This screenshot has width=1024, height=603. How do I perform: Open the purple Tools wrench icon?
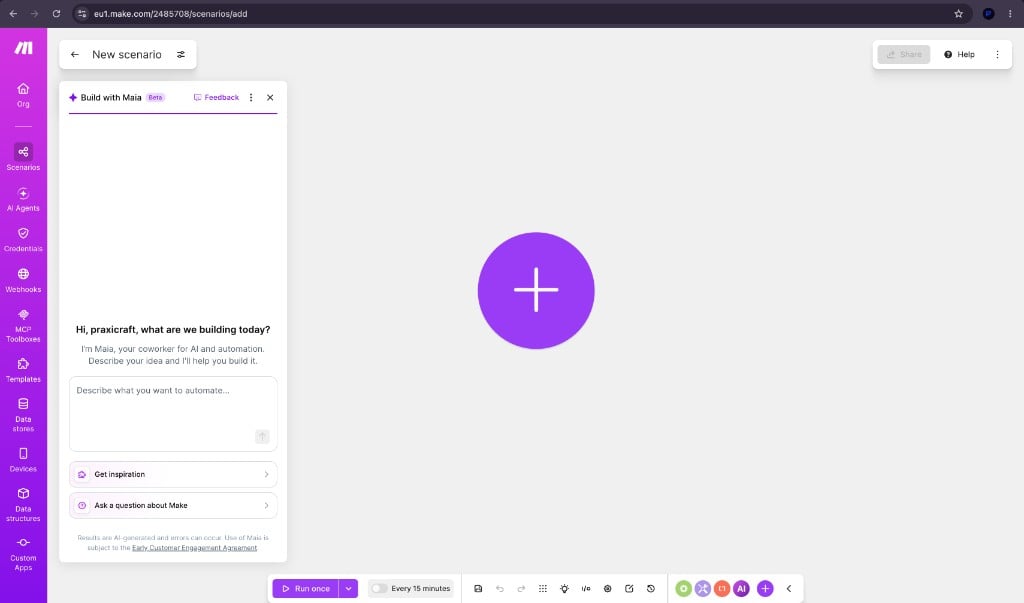pyautogui.click(x=703, y=588)
